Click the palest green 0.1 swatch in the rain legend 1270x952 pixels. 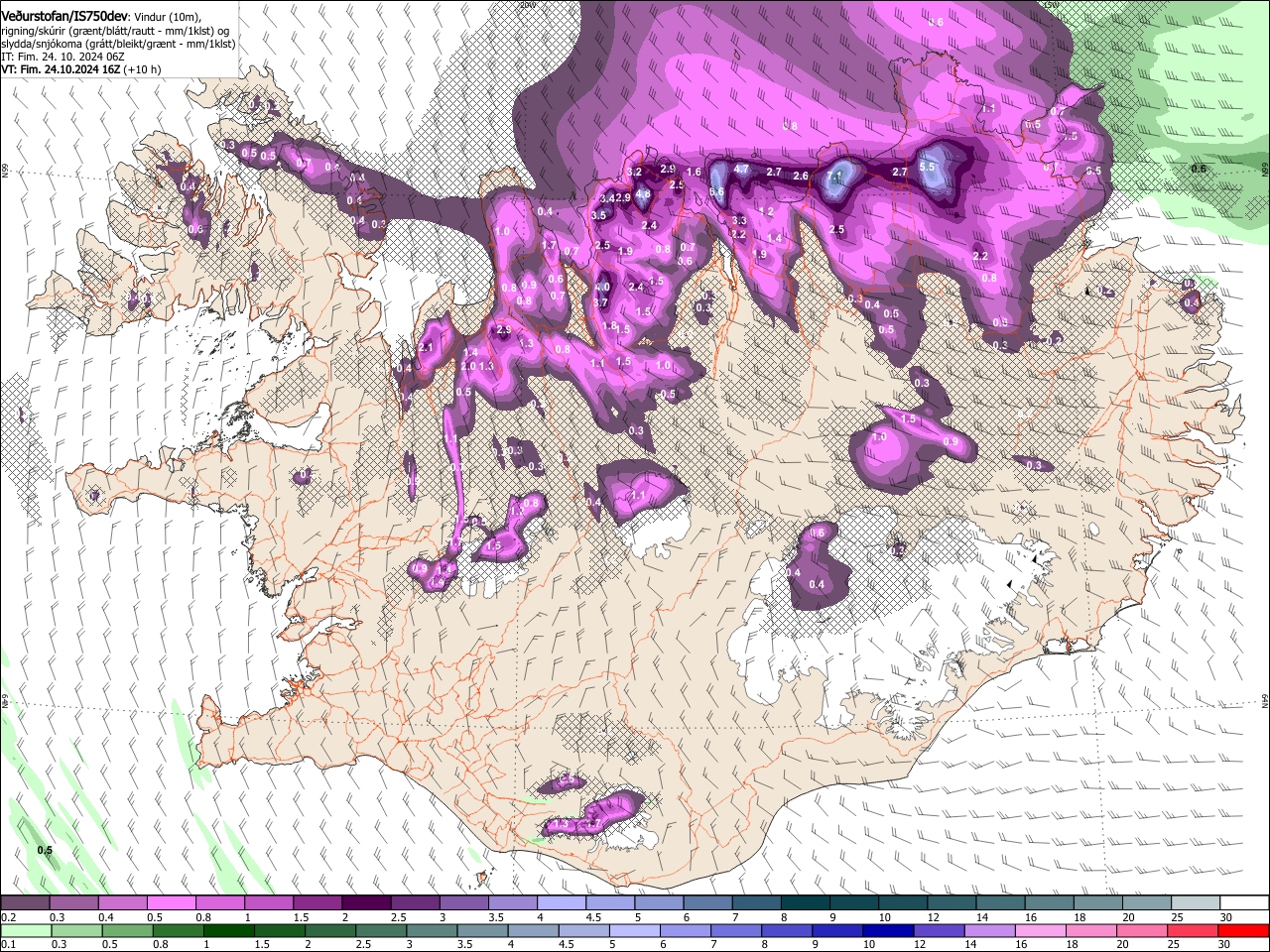pos(26,931)
